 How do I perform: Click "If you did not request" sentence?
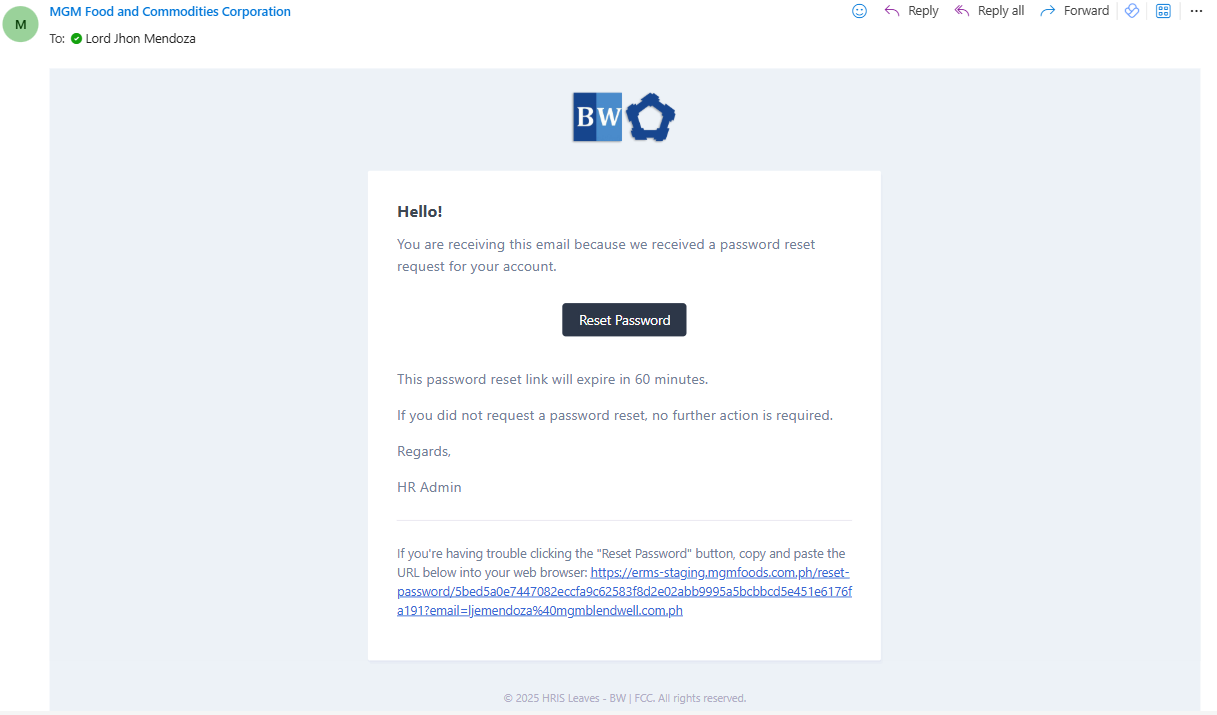click(x=615, y=415)
